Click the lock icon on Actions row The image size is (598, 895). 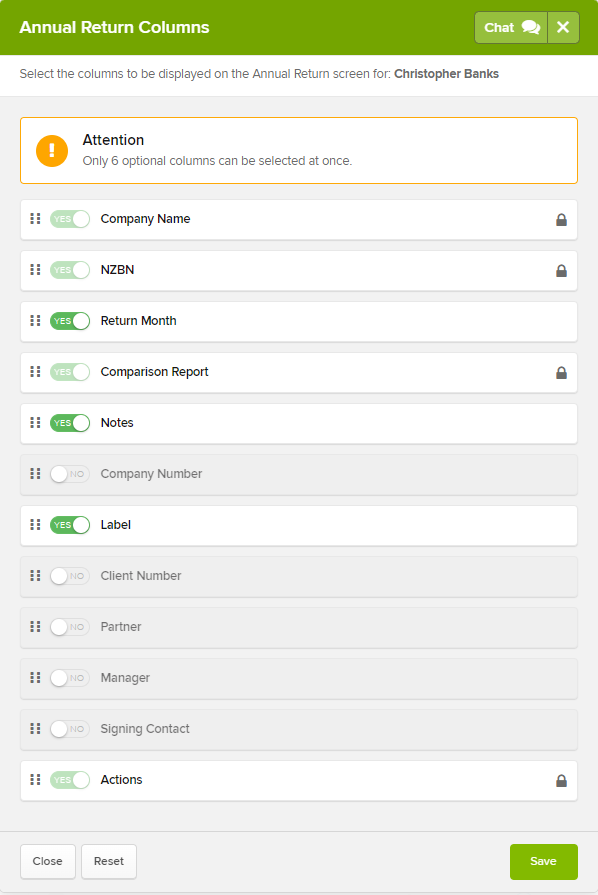[561, 780]
